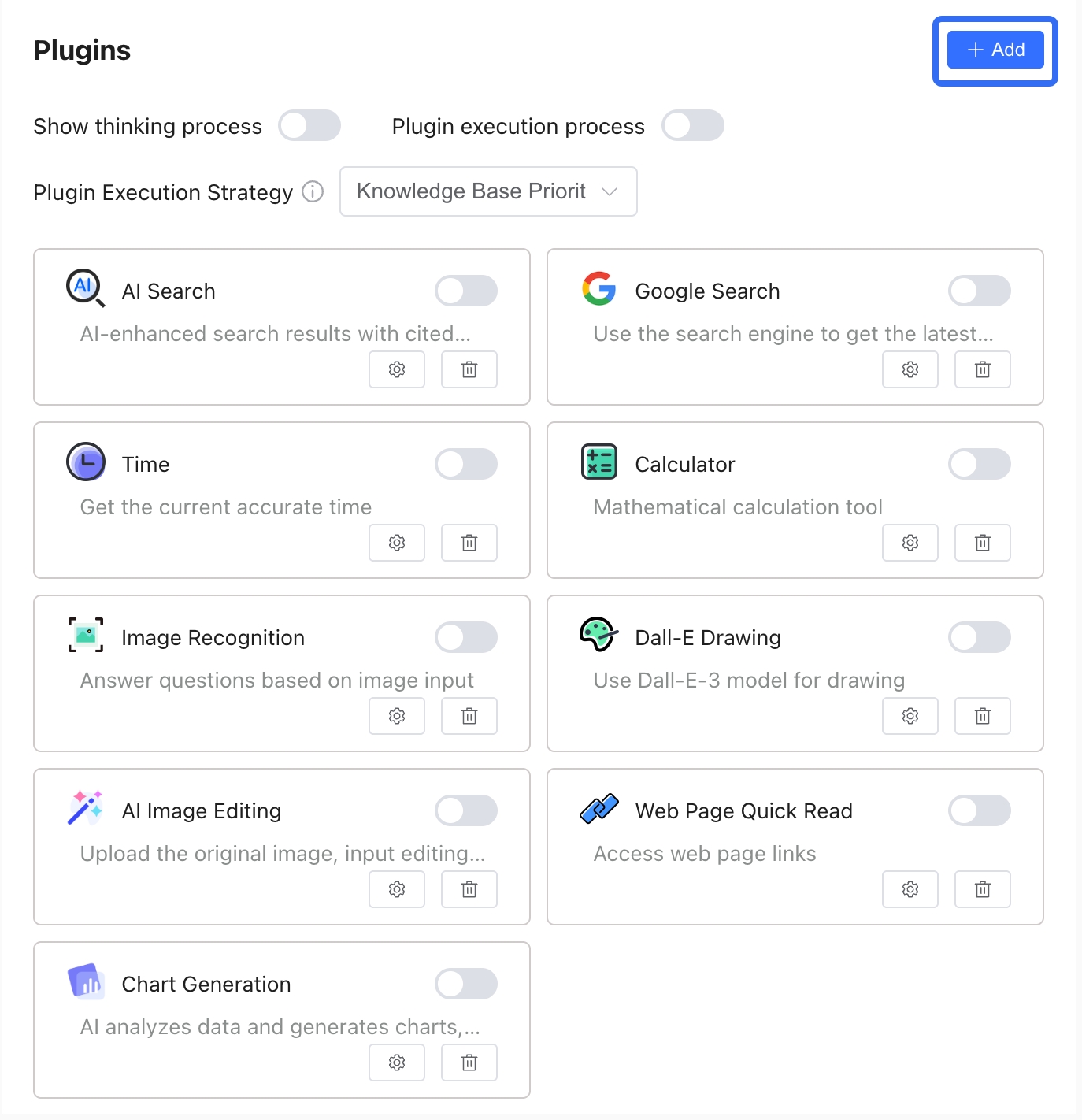Enable the Chart Generation toggle
Viewport: 1082px width, 1120px height.
click(466, 984)
